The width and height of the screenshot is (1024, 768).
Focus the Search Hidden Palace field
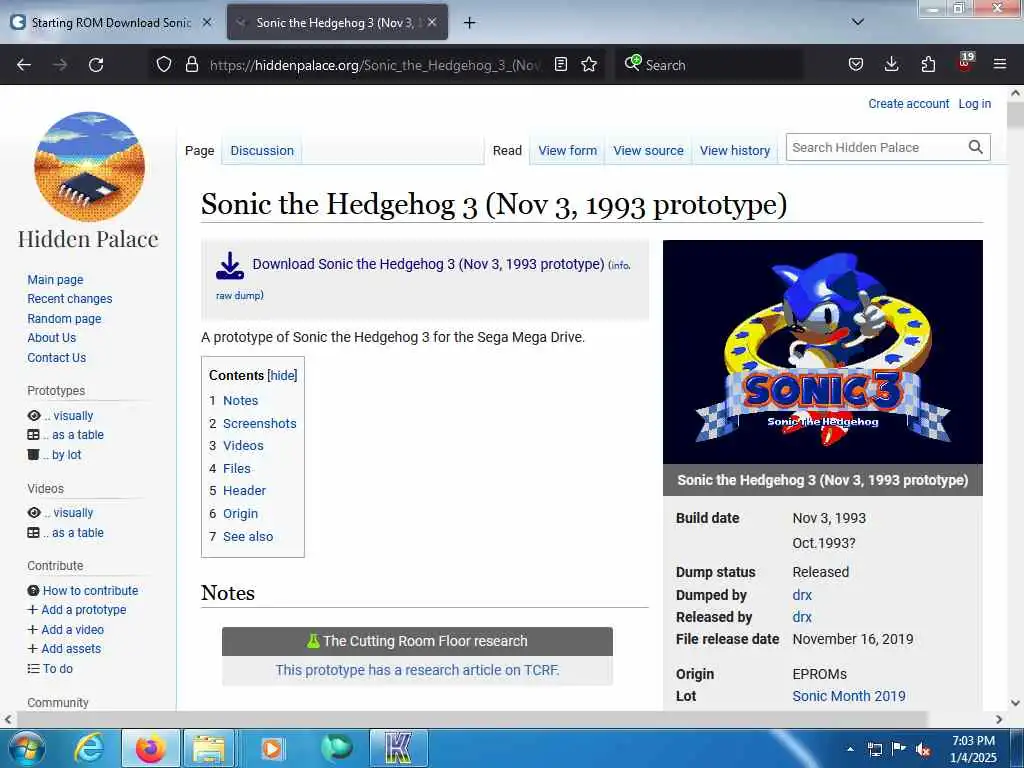(876, 148)
